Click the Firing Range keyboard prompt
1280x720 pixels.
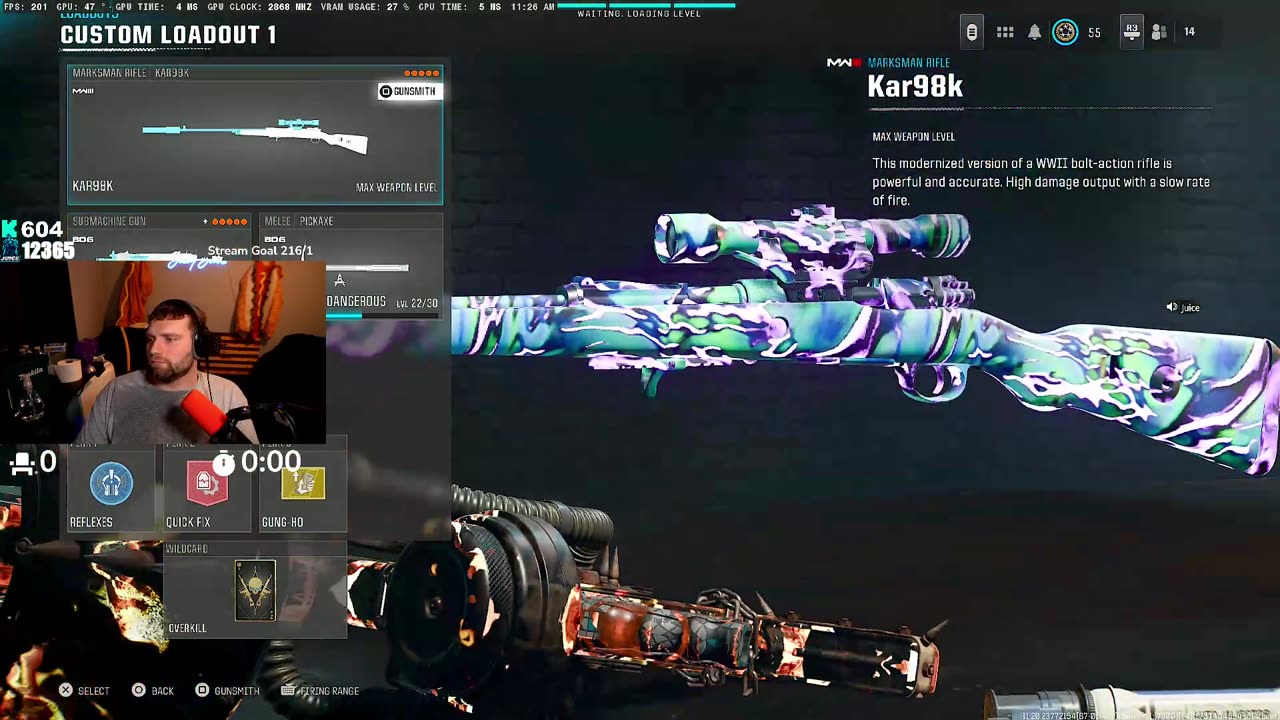320,691
